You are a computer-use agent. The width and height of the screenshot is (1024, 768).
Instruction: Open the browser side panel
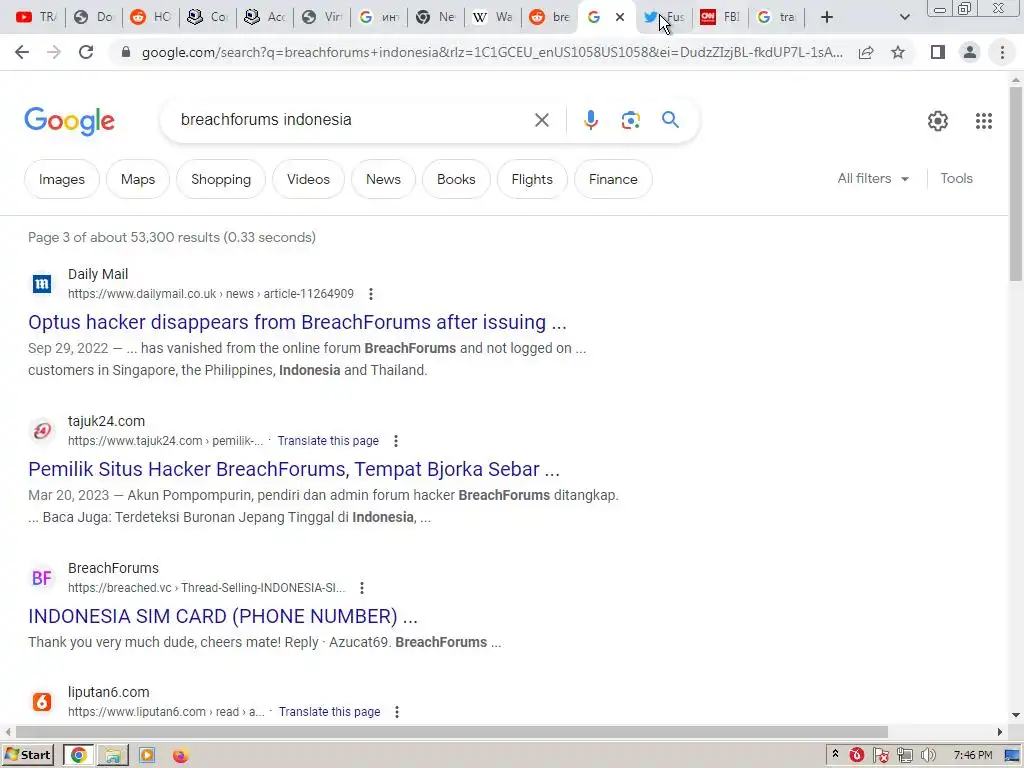click(x=938, y=52)
